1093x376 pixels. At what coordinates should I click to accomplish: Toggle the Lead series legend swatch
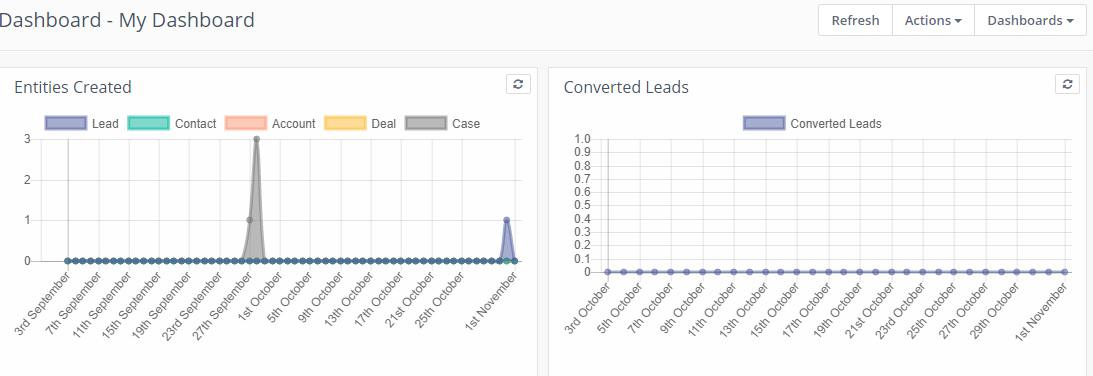pos(66,123)
